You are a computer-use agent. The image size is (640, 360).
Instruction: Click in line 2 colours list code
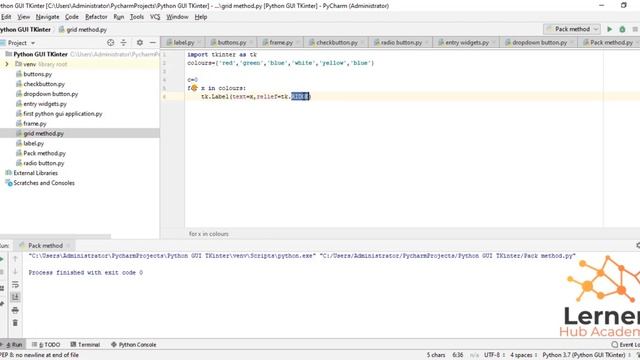coord(280,63)
